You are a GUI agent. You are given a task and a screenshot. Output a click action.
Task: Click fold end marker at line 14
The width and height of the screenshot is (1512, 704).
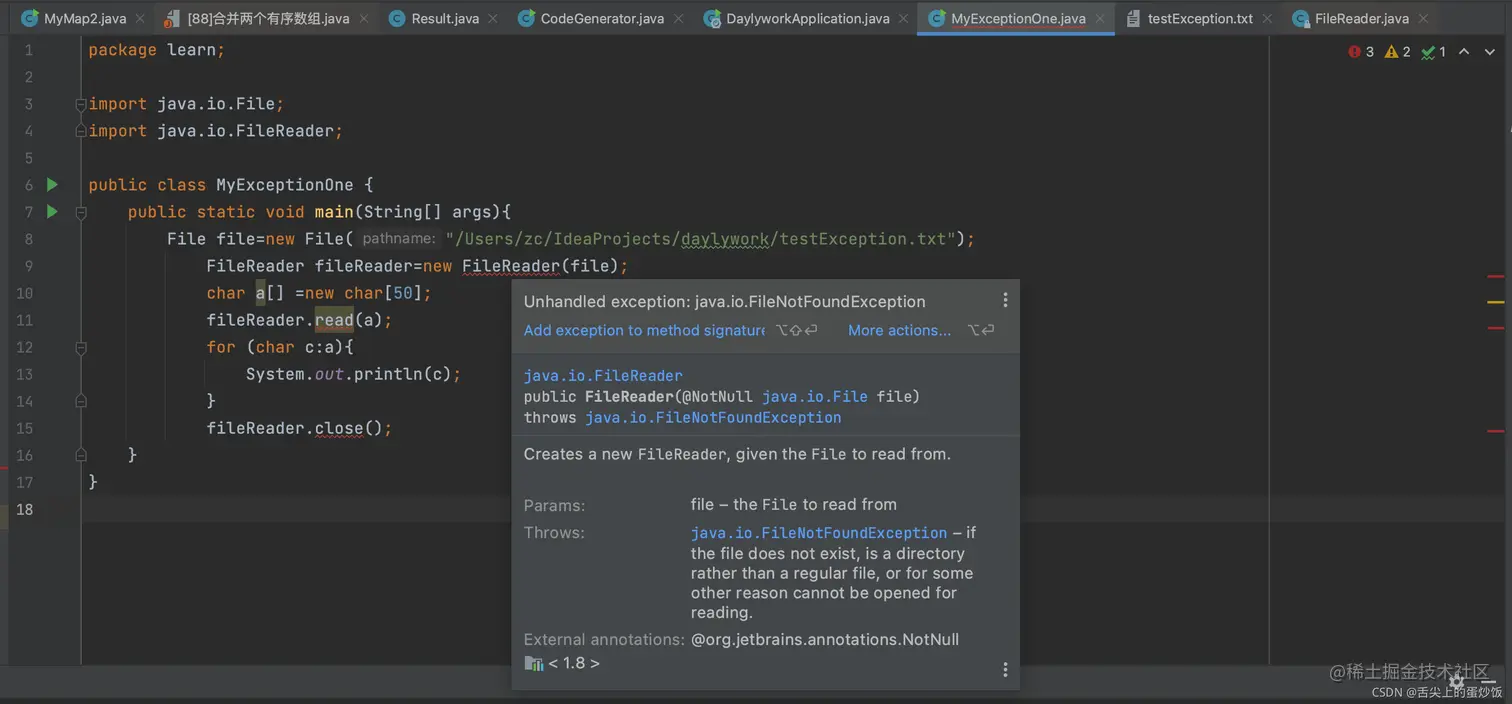[81, 401]
